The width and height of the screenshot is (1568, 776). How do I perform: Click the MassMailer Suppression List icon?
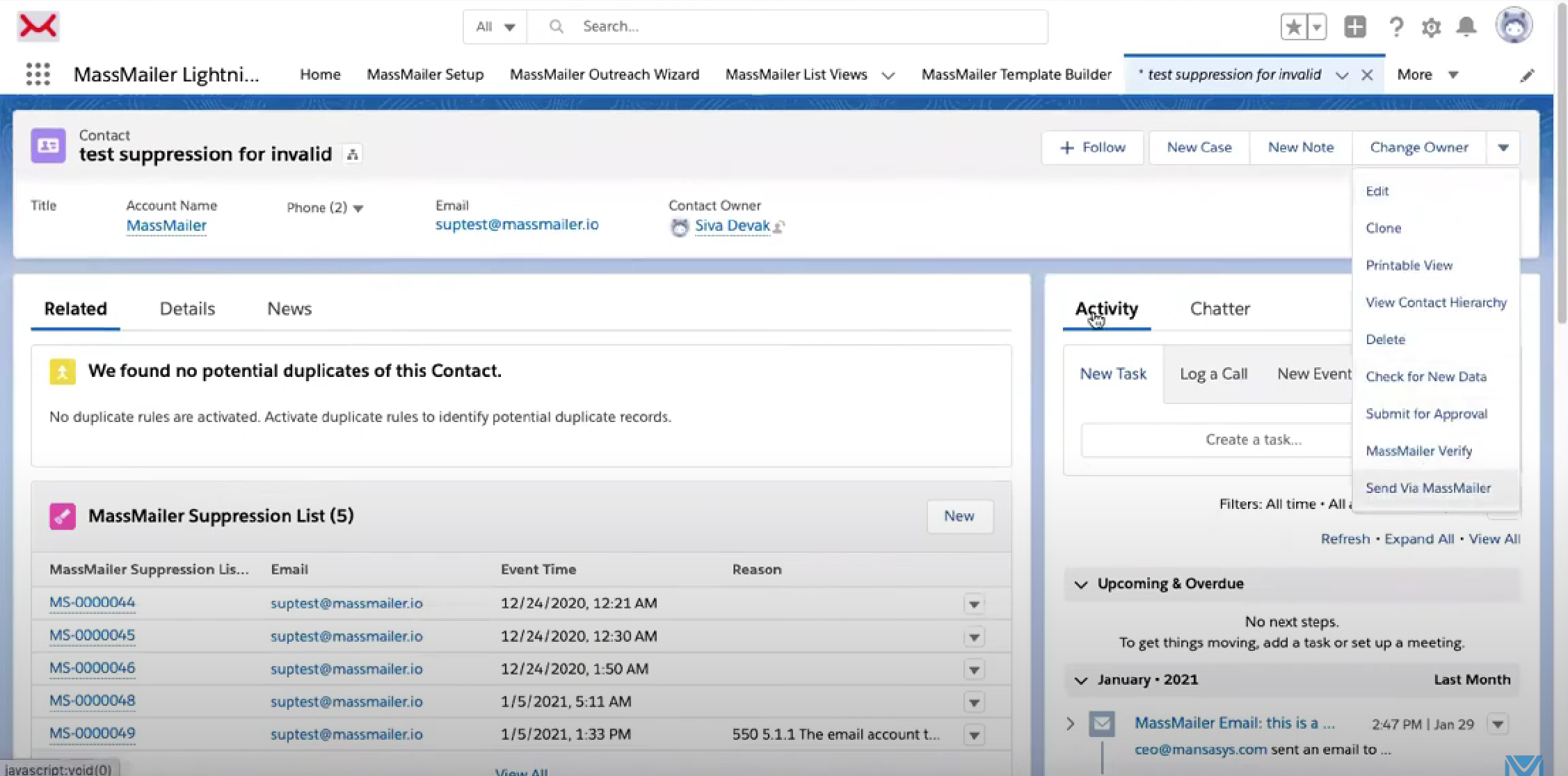(62, 516)
